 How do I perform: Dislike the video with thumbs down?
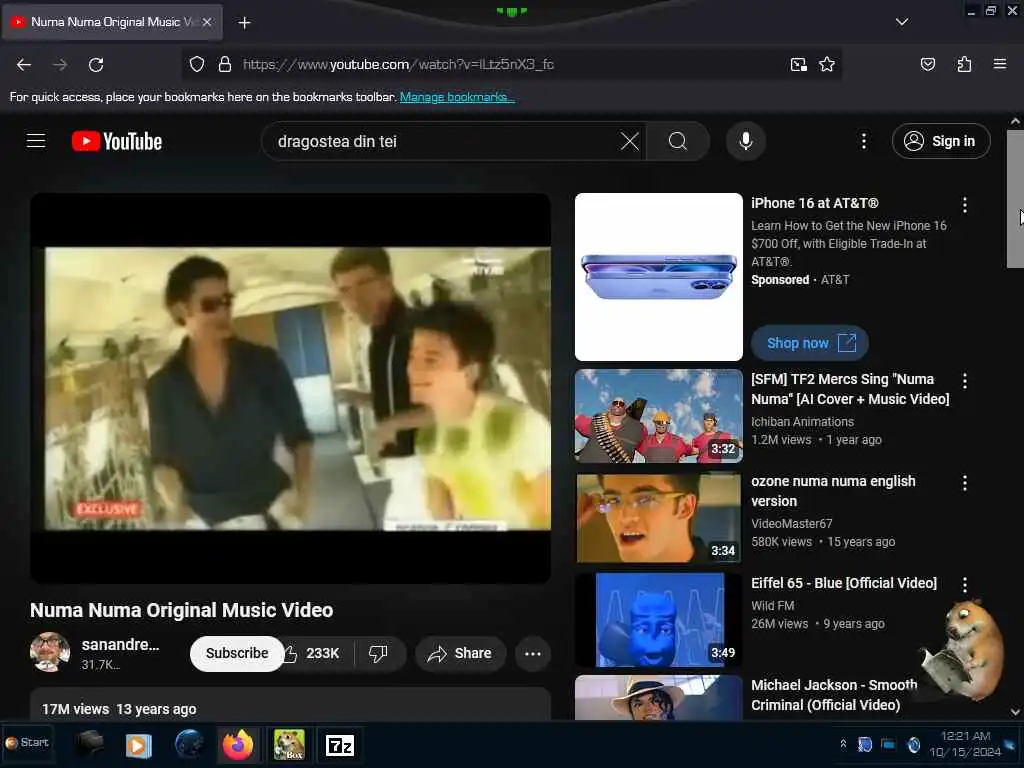[379, 653]
